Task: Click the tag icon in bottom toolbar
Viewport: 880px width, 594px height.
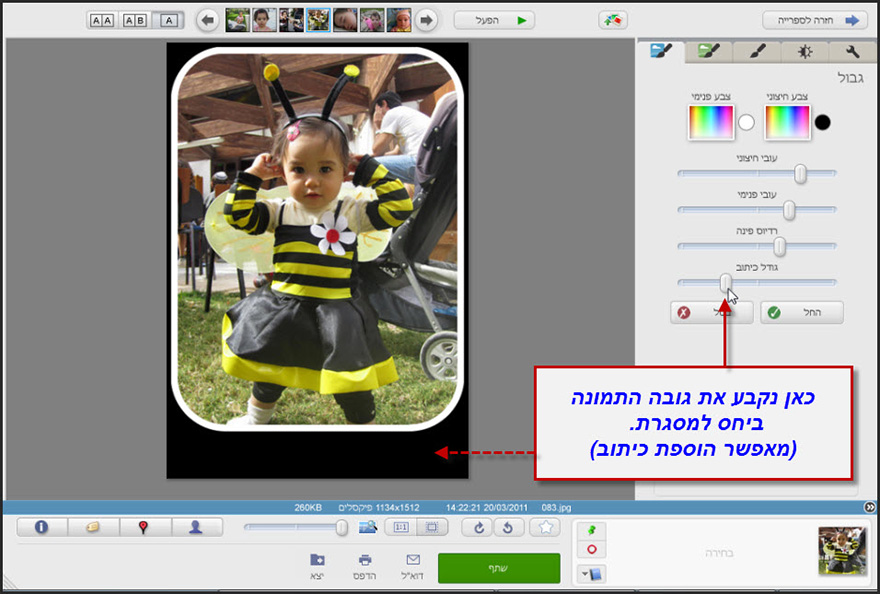Action: tap(94, 528)
